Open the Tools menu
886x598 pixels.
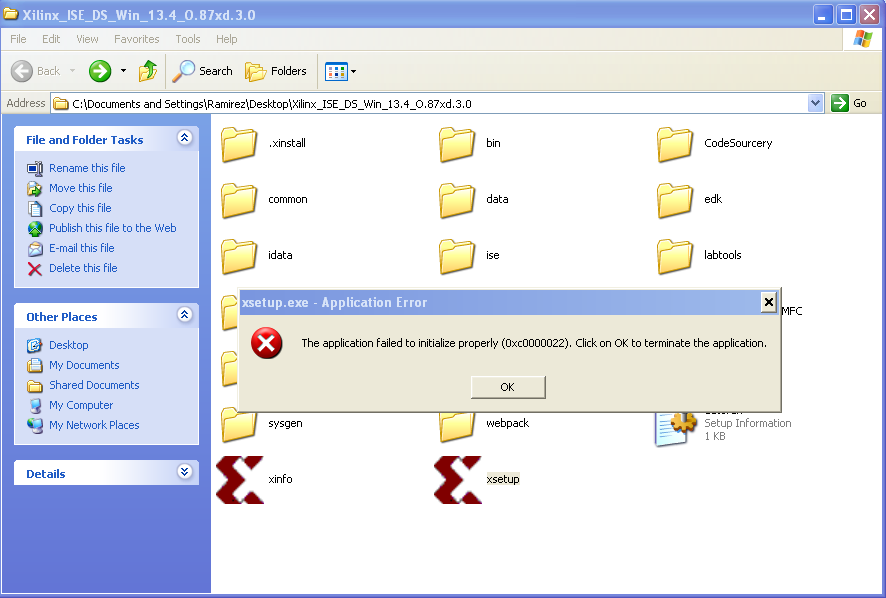click(188, 39)
